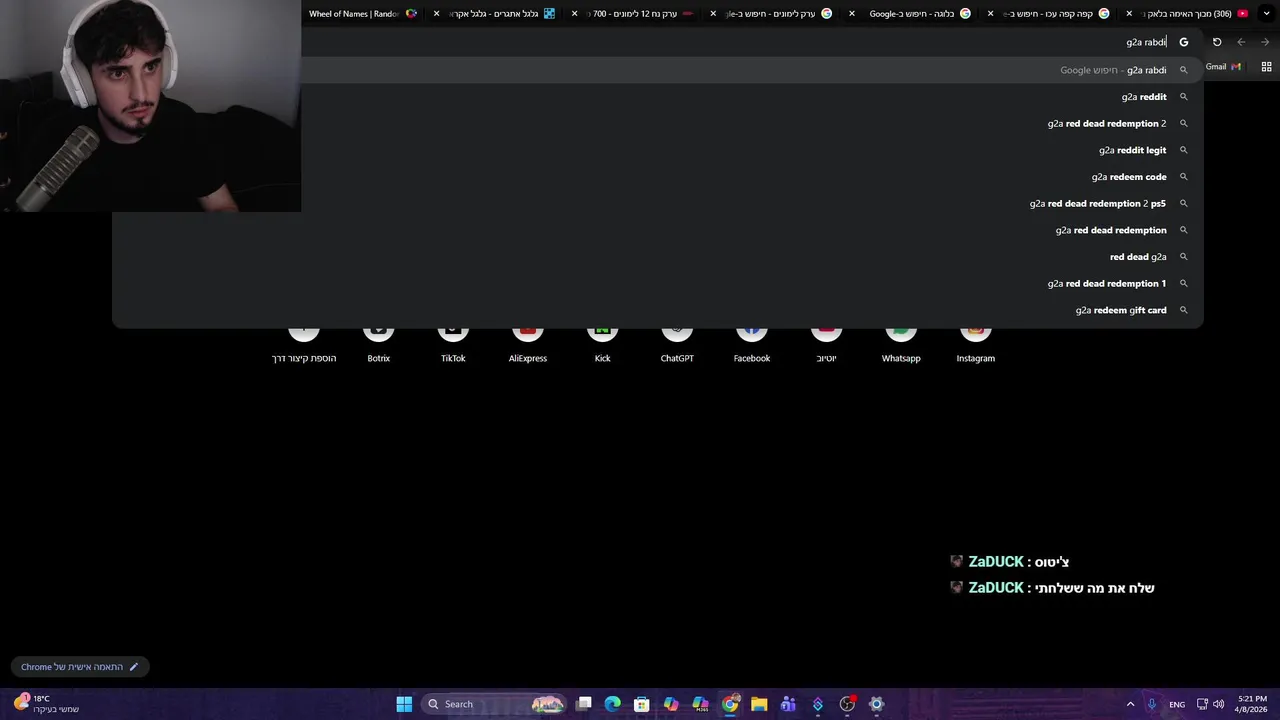Launch Microsoft Edge from the taskbar
The height and width of the screenshot is (720, 1280).
(x=613, y=704)
